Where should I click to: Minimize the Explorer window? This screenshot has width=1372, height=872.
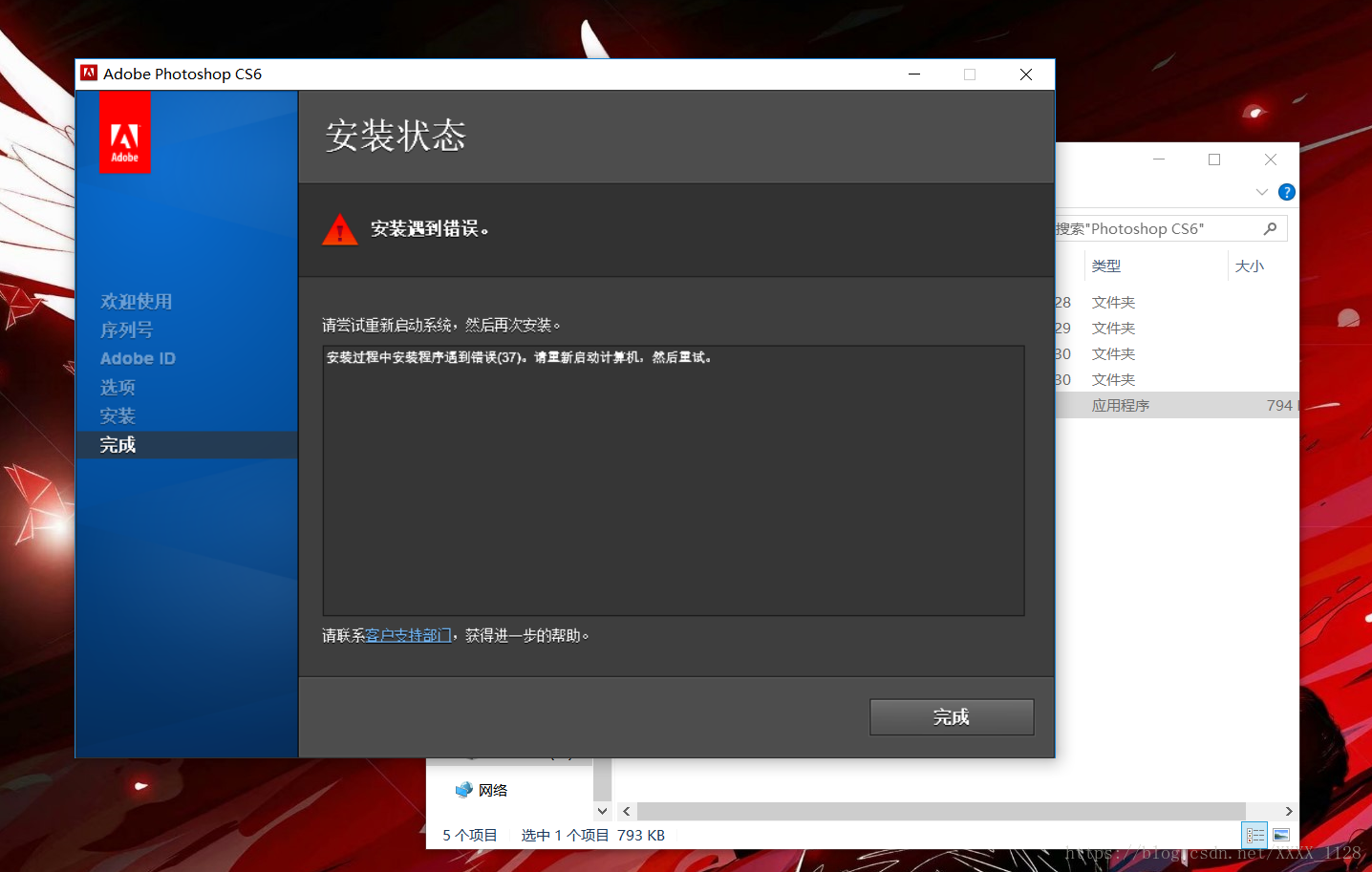1159,160
